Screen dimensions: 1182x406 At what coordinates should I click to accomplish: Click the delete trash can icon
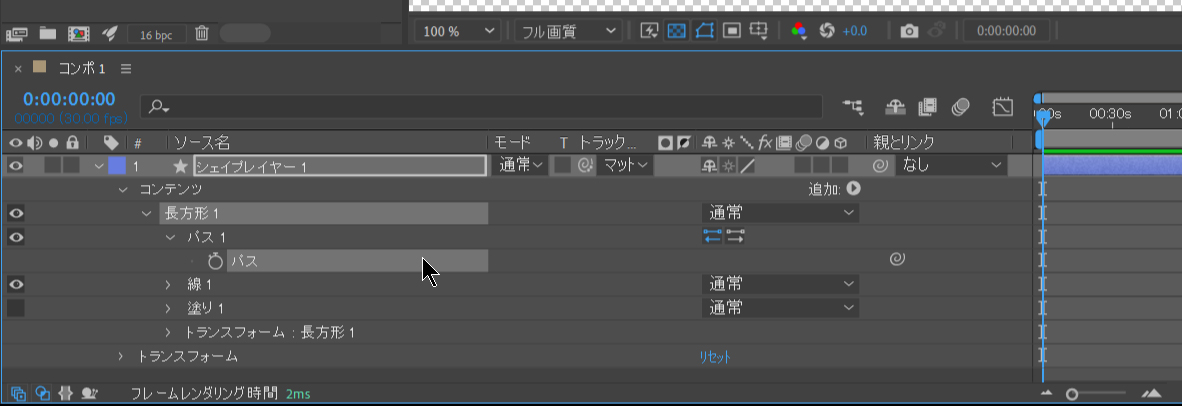[201, 33]
